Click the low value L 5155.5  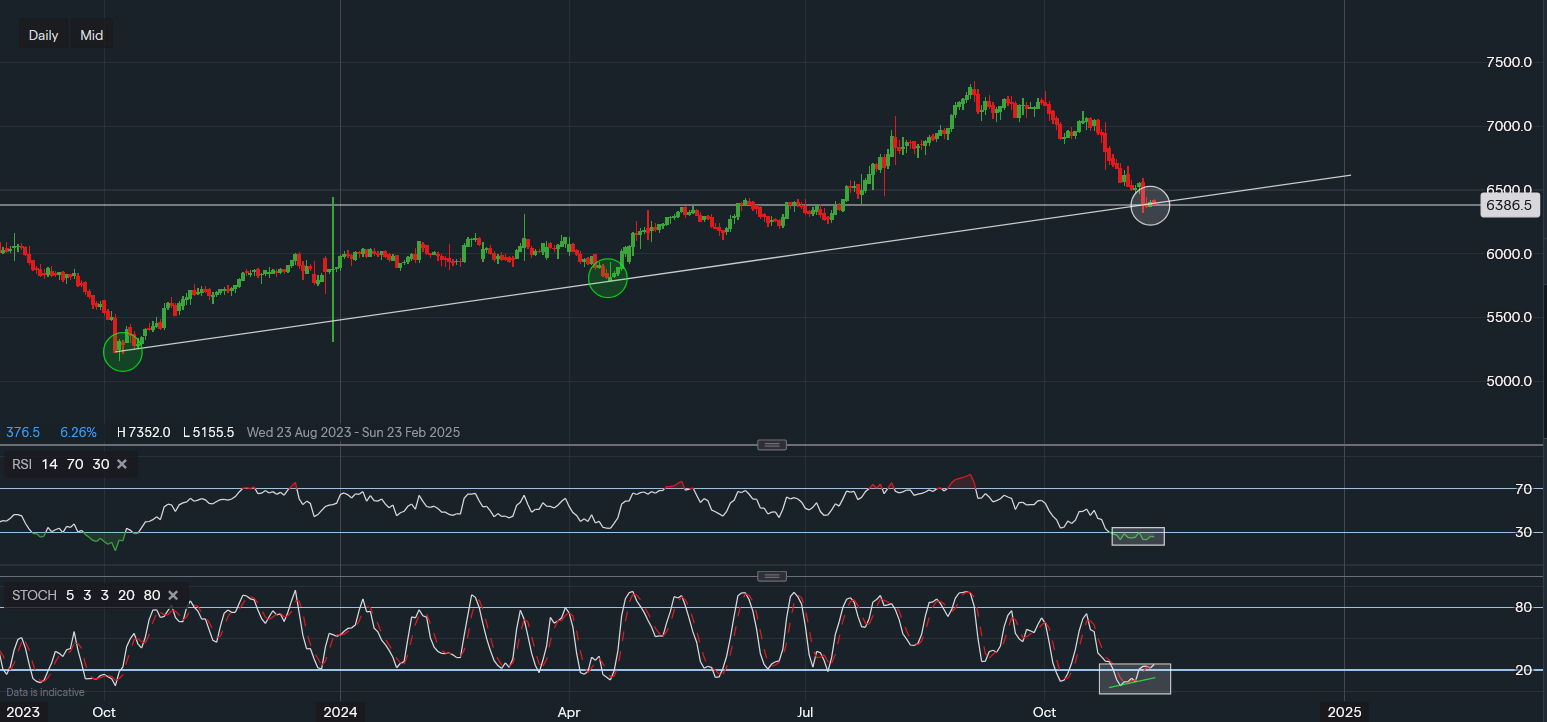coord(208,432)
